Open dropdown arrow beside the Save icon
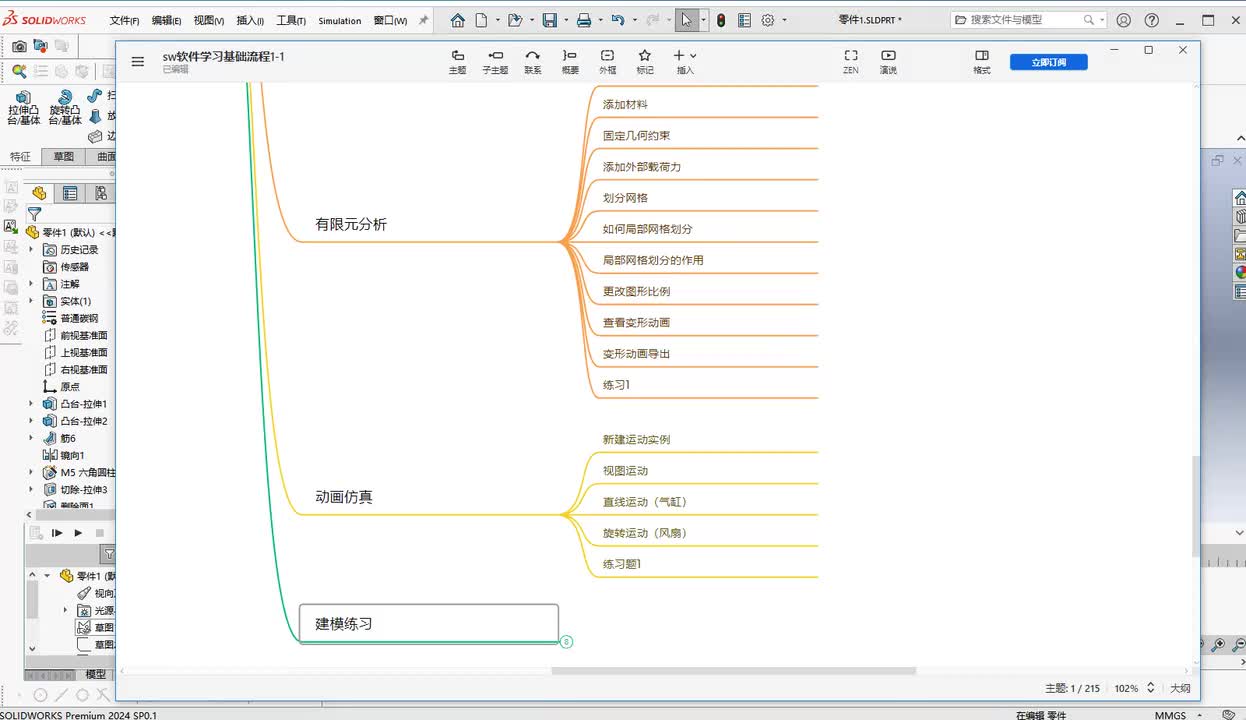The width and height of the screenshot is (1246, 720). click(x=565, y=20)
